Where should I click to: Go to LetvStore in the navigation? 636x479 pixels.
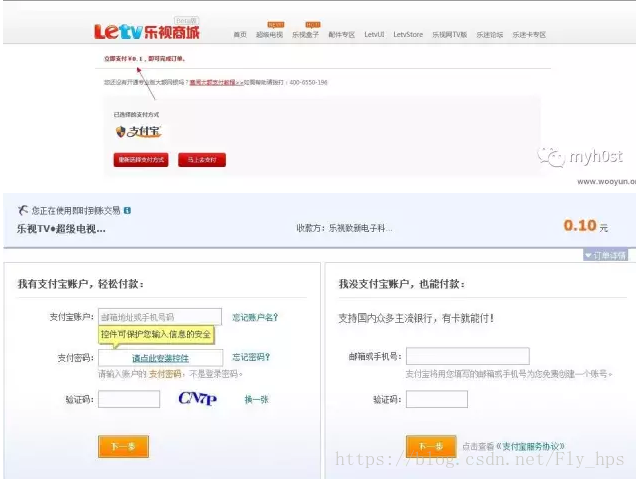pyautogui.click(x=408, y=34)
